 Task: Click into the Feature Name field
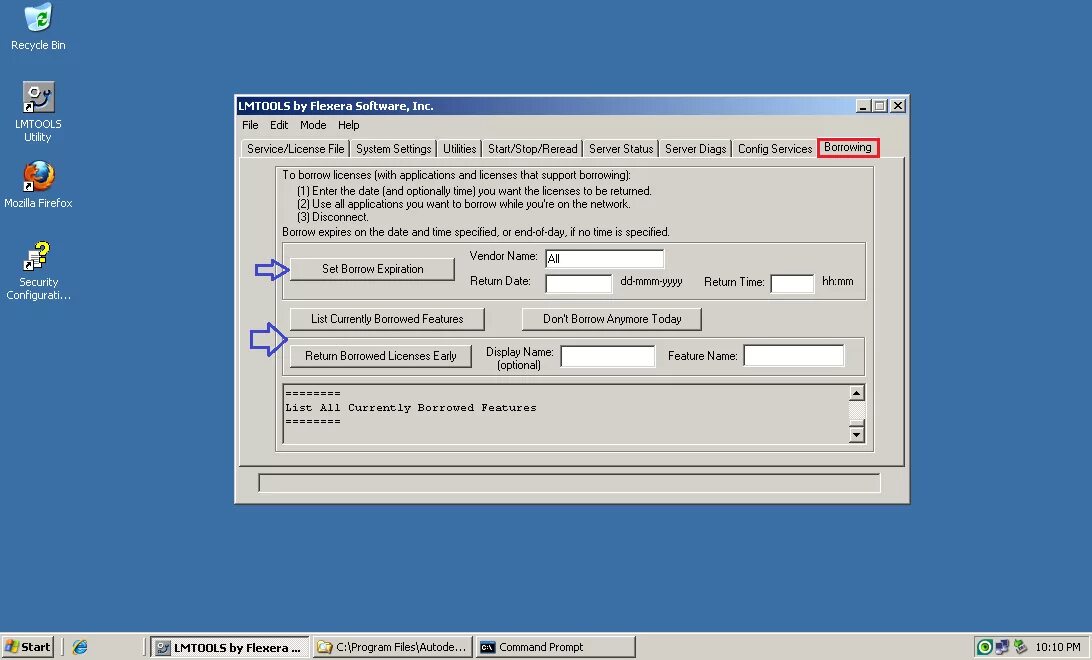click(794, 355)
